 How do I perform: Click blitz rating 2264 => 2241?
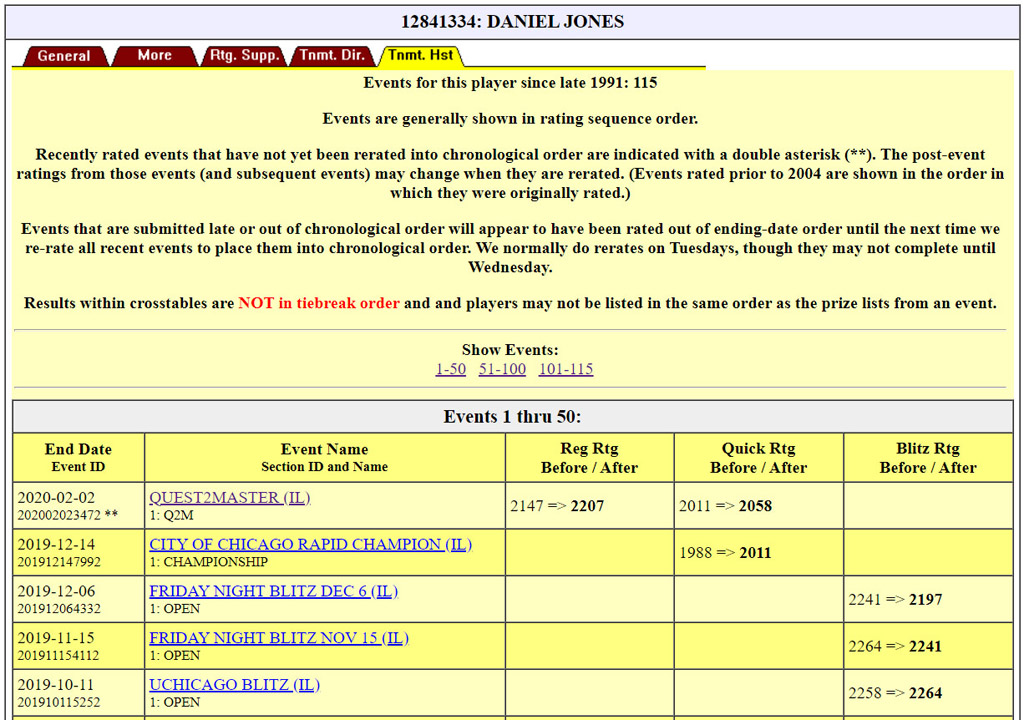point(895,646)
